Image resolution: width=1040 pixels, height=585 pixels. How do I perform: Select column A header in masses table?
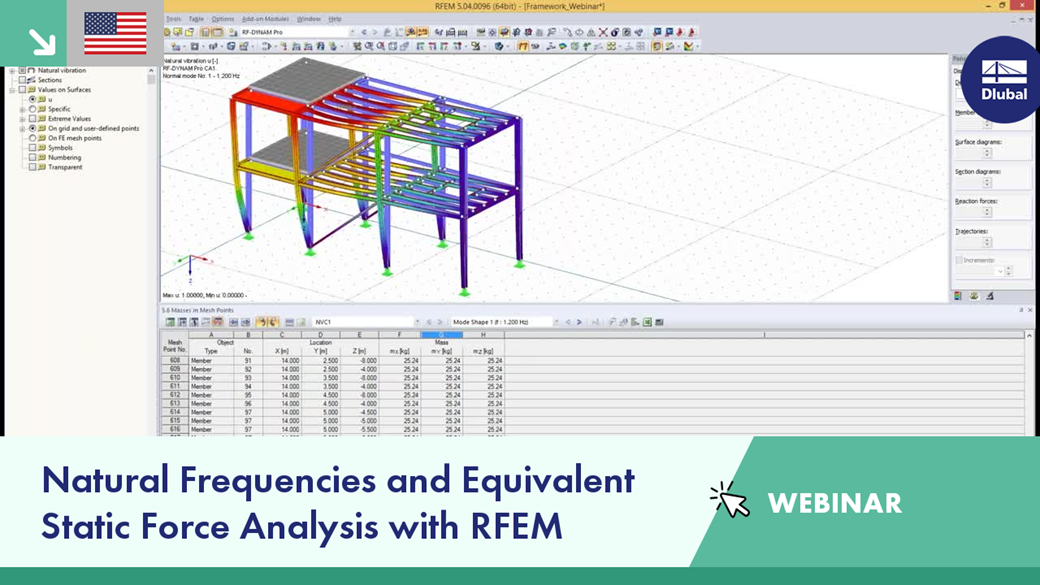coord(211,335)
